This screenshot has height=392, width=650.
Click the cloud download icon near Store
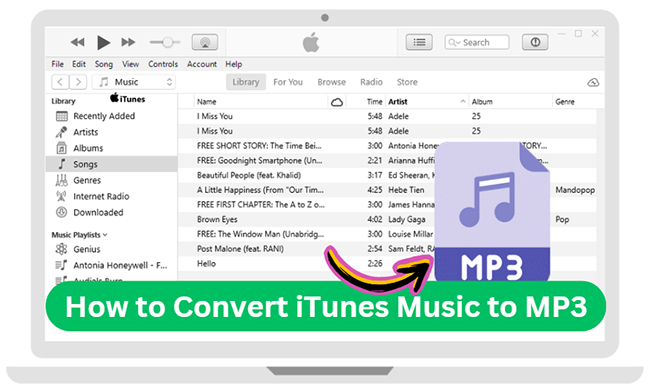593,82
